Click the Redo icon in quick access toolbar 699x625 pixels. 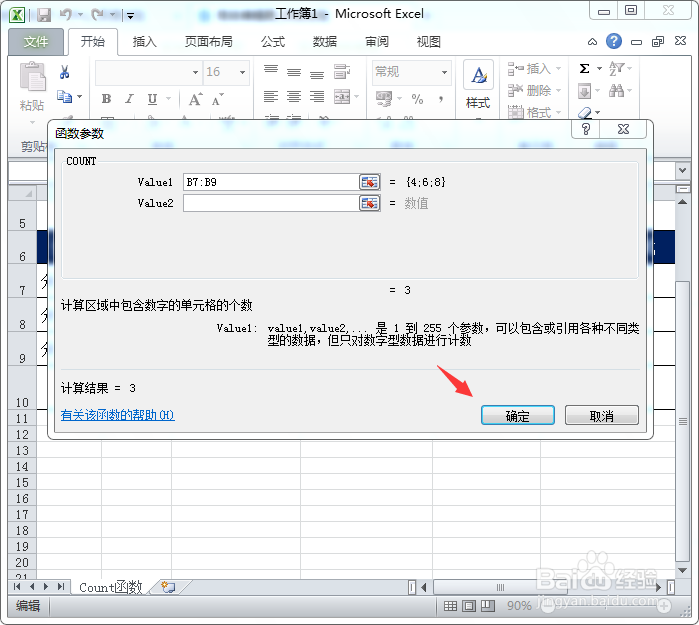pyautogui.click(x=97, y=15)
